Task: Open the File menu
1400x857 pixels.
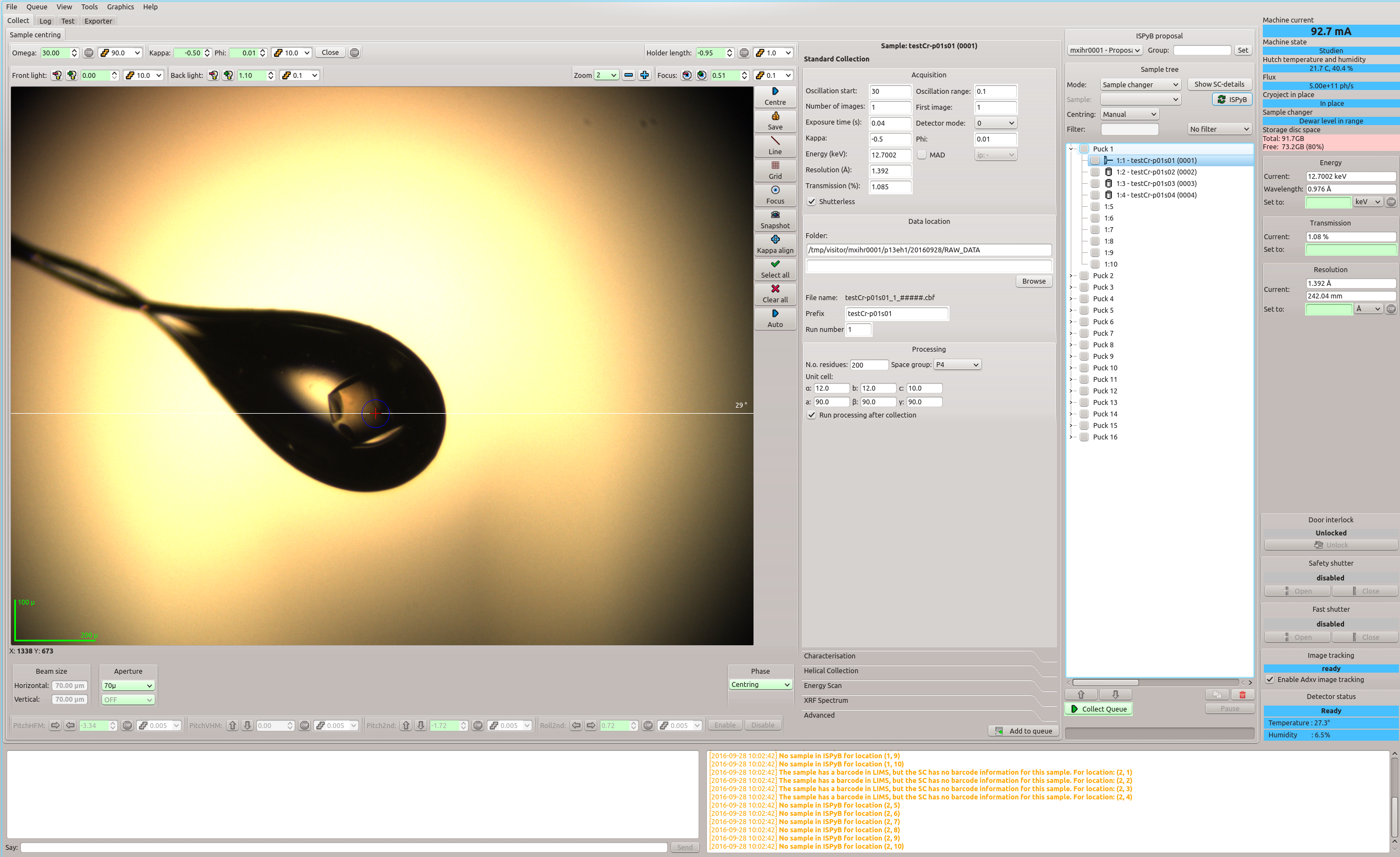Action: [x=12, y=7]
